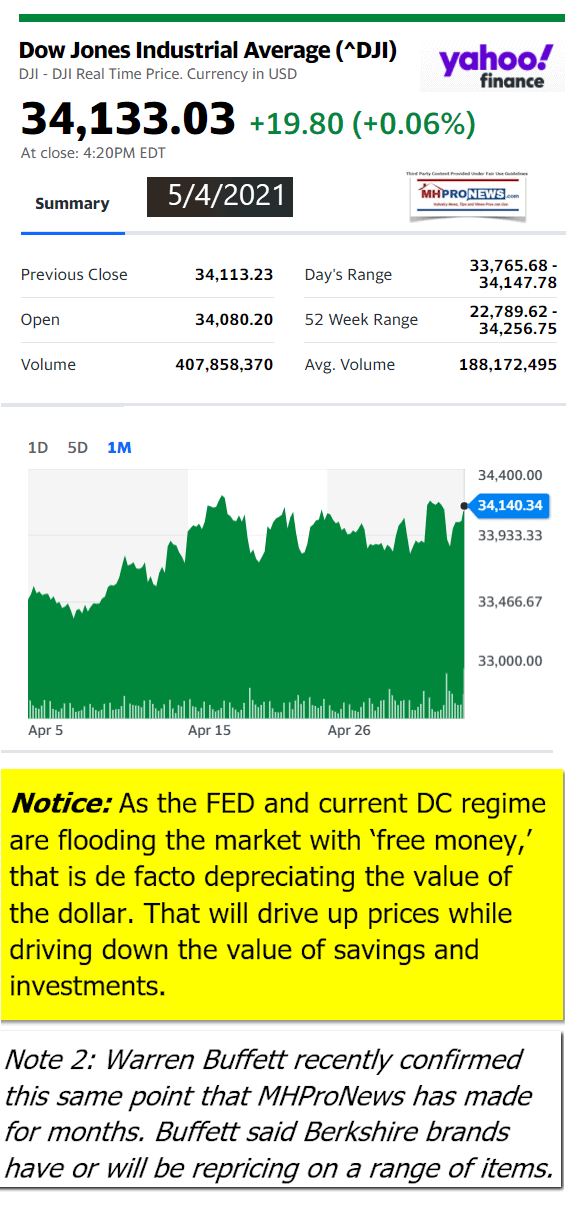566x1205 pixels.
Task: Click the 34,140.34 price marker on chart
Action: (509, 505)
